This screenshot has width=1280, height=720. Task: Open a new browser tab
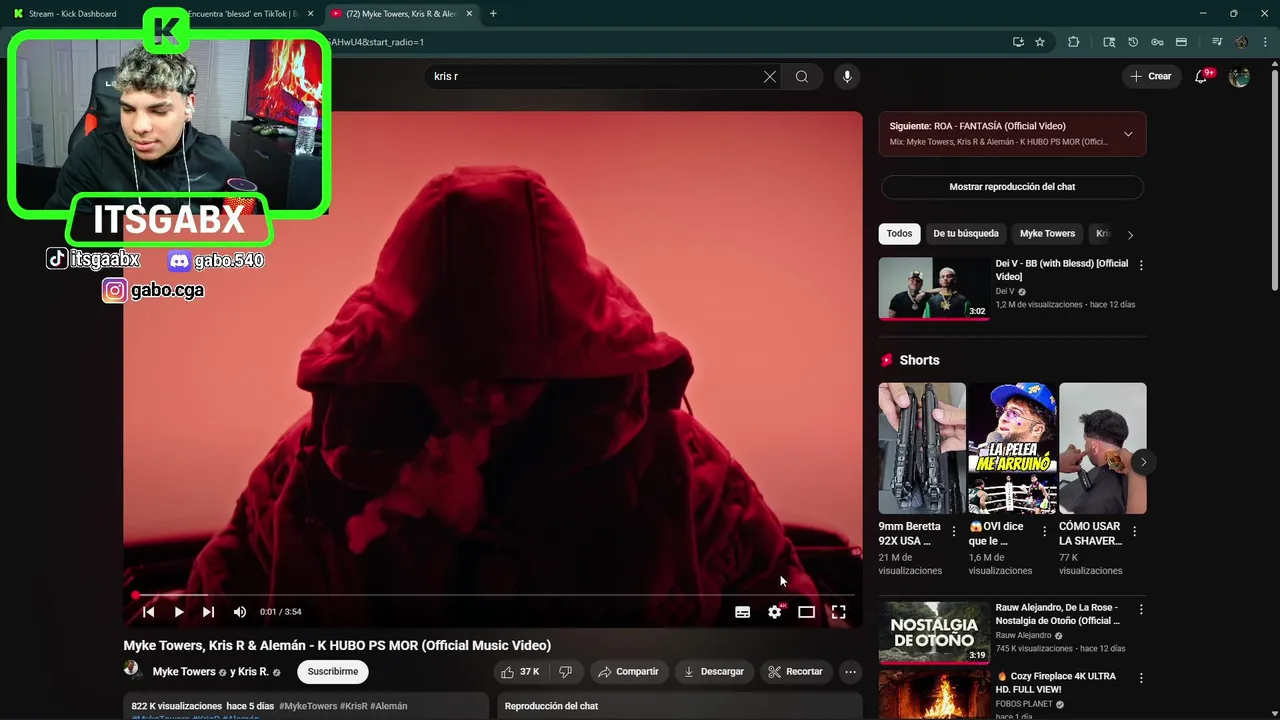pos(493,14)
